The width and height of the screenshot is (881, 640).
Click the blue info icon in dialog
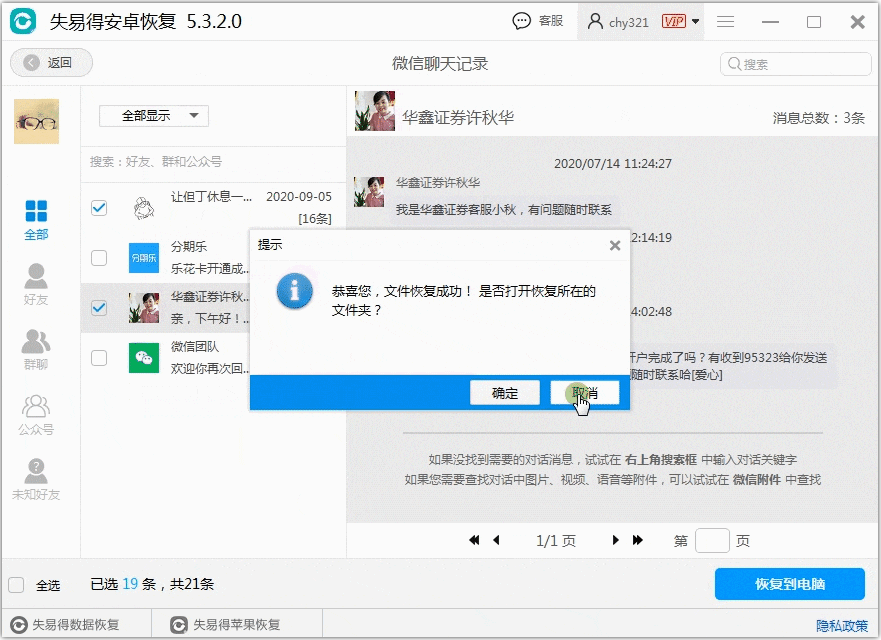(x=294, y=291)
